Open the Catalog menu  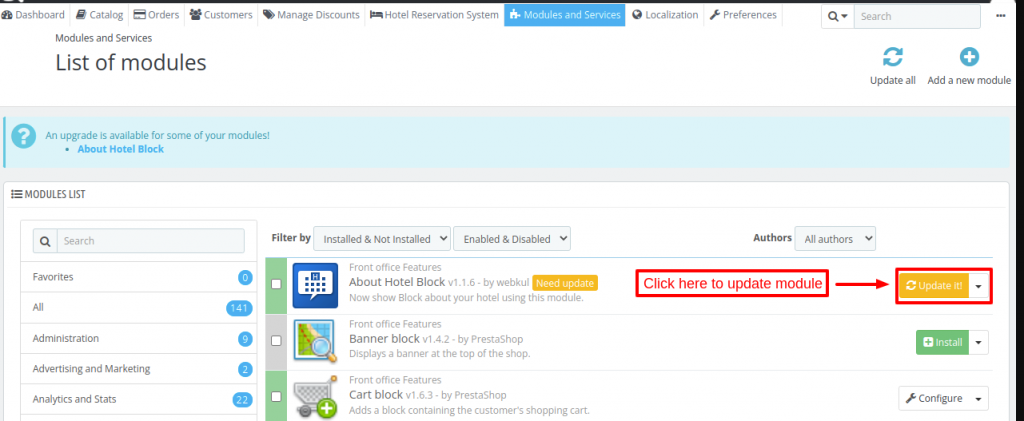coord(99,14)
